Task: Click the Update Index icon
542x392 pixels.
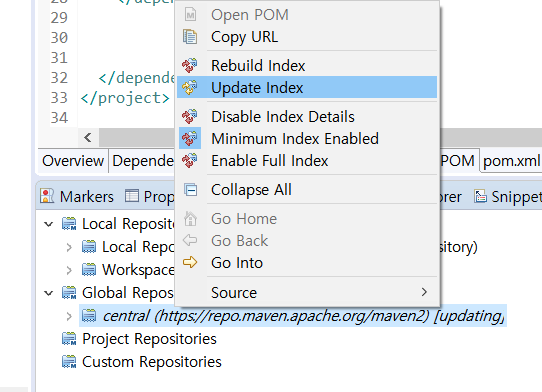Action: coord(190,87)
